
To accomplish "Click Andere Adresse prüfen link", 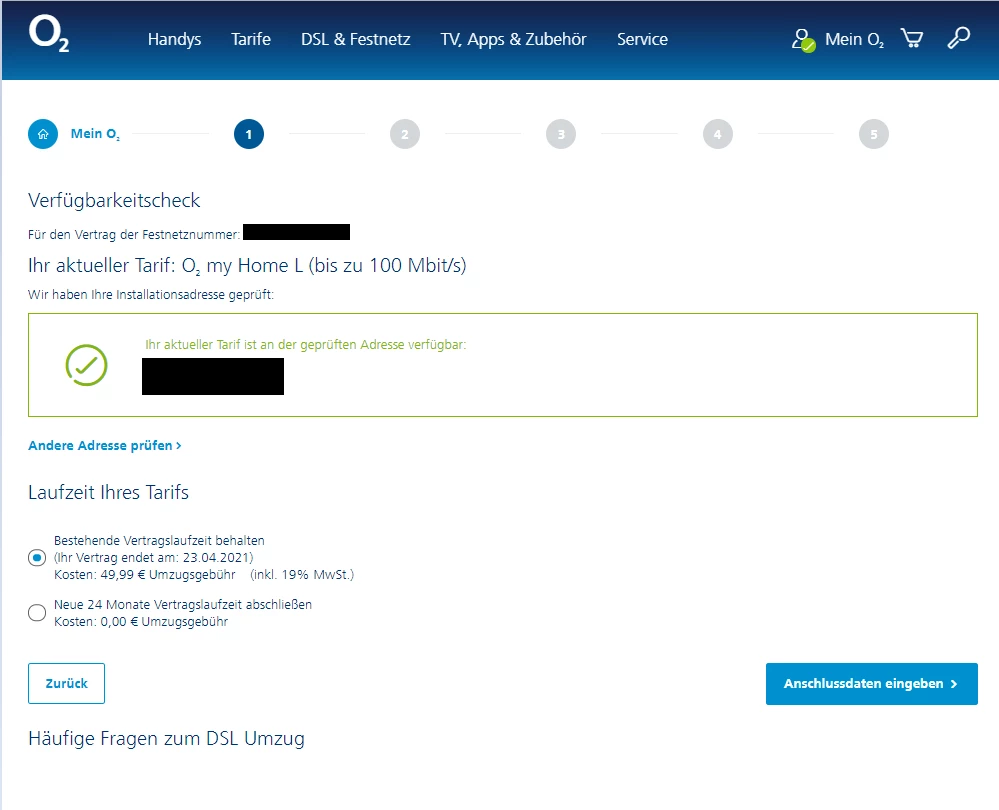I will (x=104, y=445).
